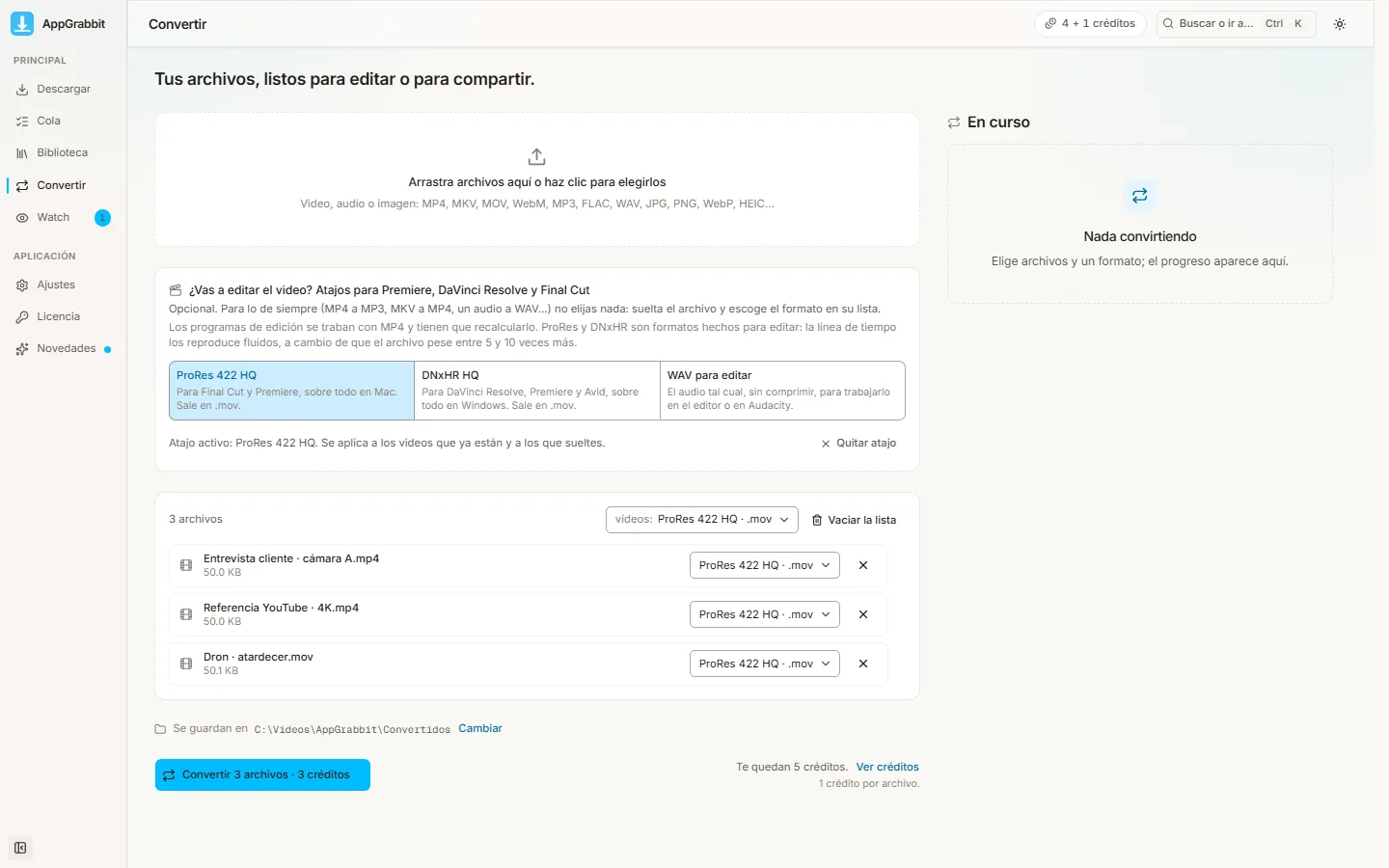Open format dropdown for Dron atardecer file

click(x=764, y=664)
